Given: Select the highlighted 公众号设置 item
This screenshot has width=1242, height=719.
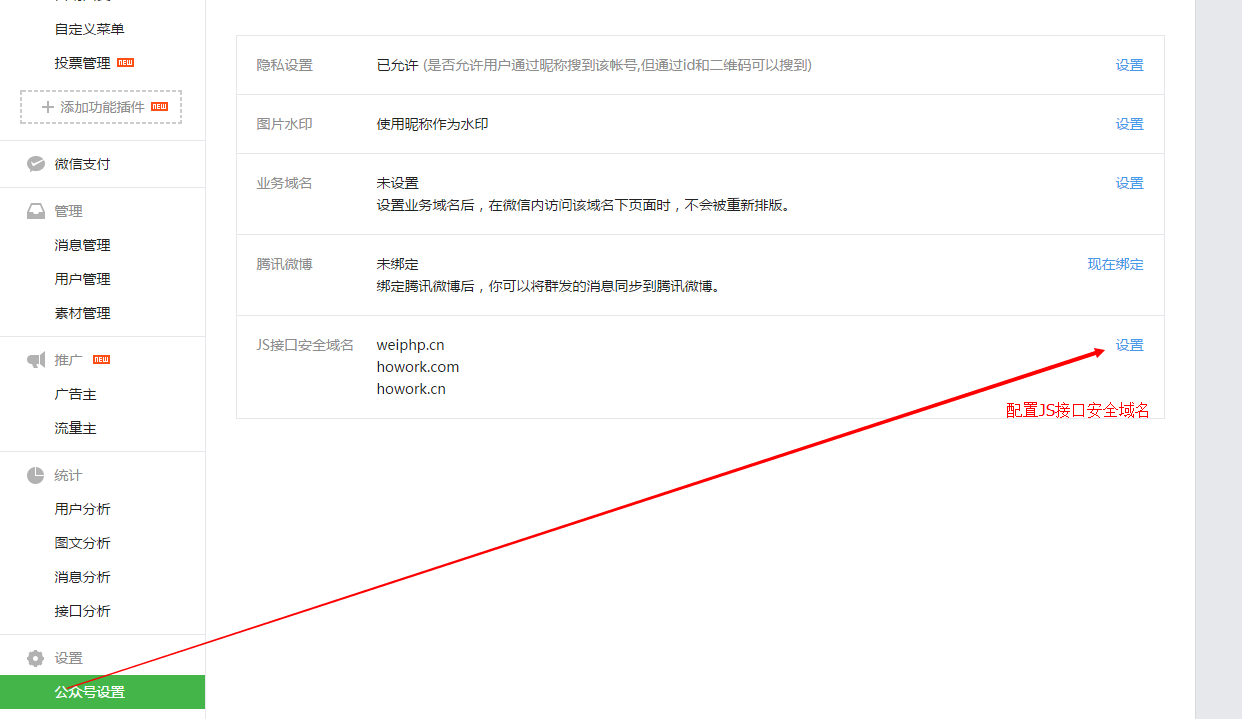Looking at the screenshot, I should (x=90, y=692).
